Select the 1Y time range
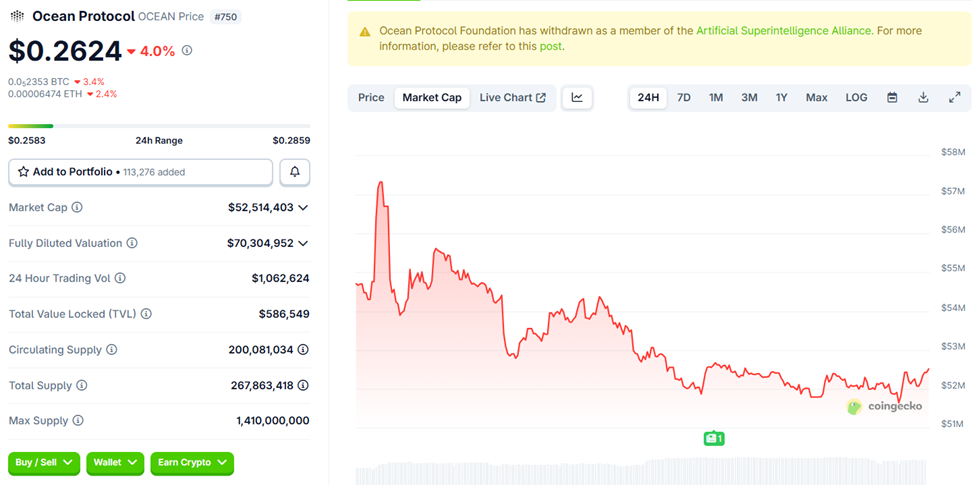This screenshot has height=485, width=975. (781, 97)
